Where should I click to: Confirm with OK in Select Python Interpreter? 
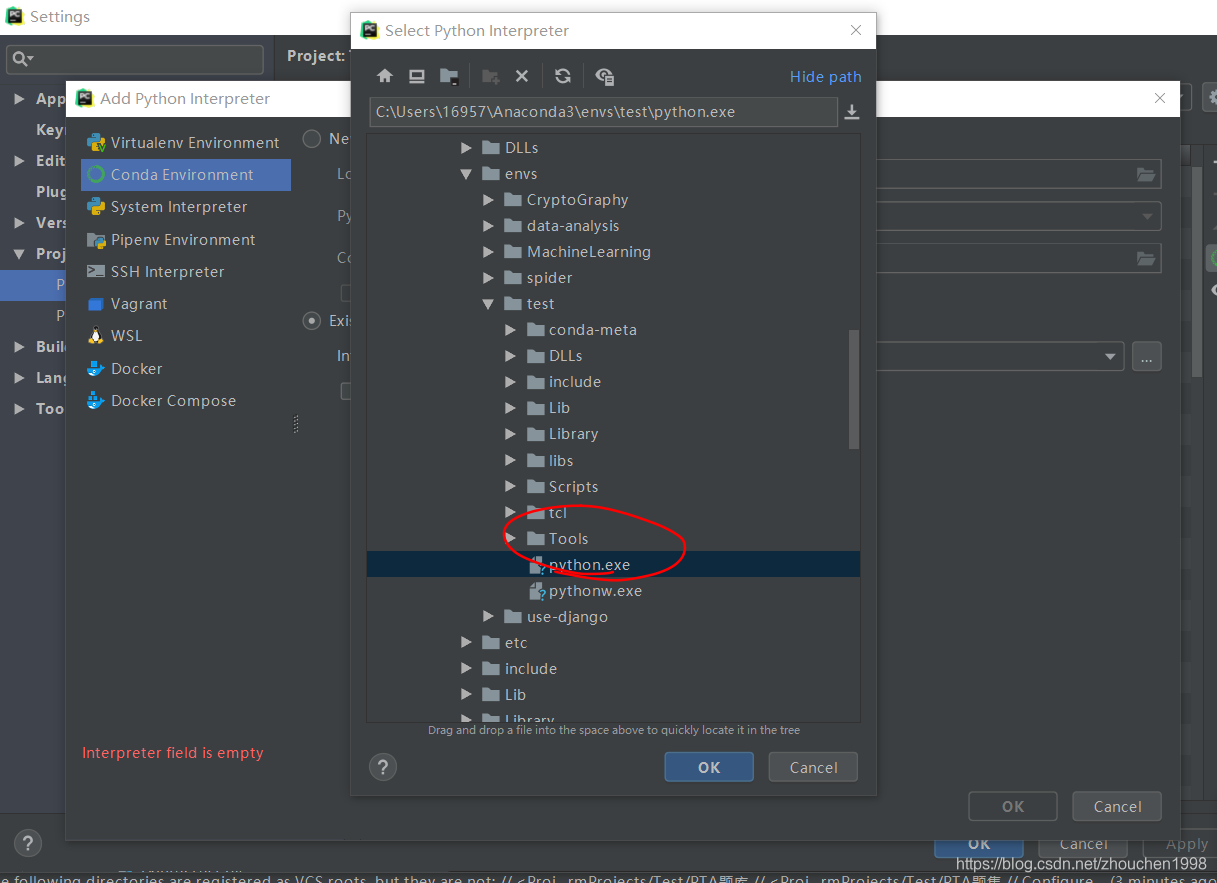click(709, 767)
